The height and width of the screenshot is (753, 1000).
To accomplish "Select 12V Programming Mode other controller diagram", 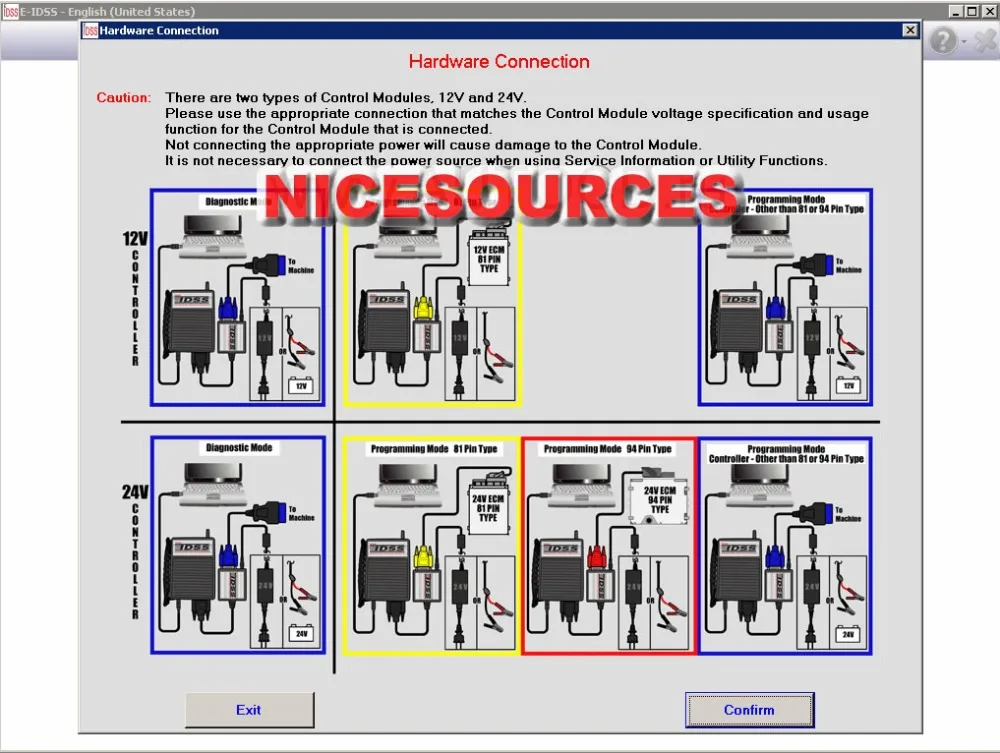I will coord(785,297).
